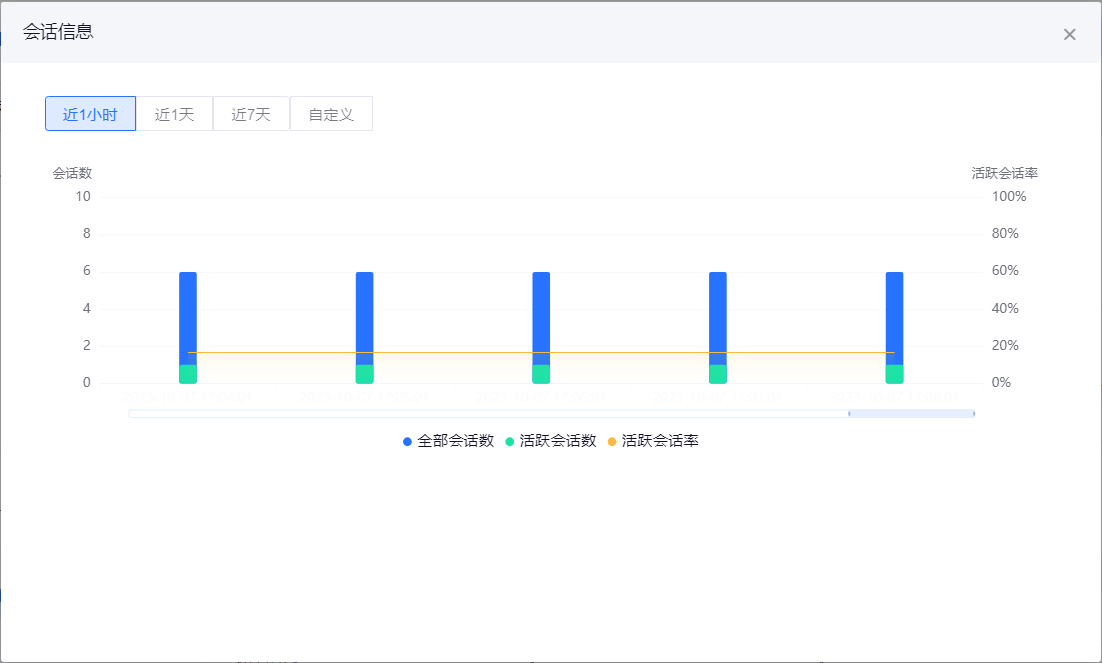This screenshot has height=663, width=1102.
Task: Switch to the 近1天 tab
Action: (174, 114)
